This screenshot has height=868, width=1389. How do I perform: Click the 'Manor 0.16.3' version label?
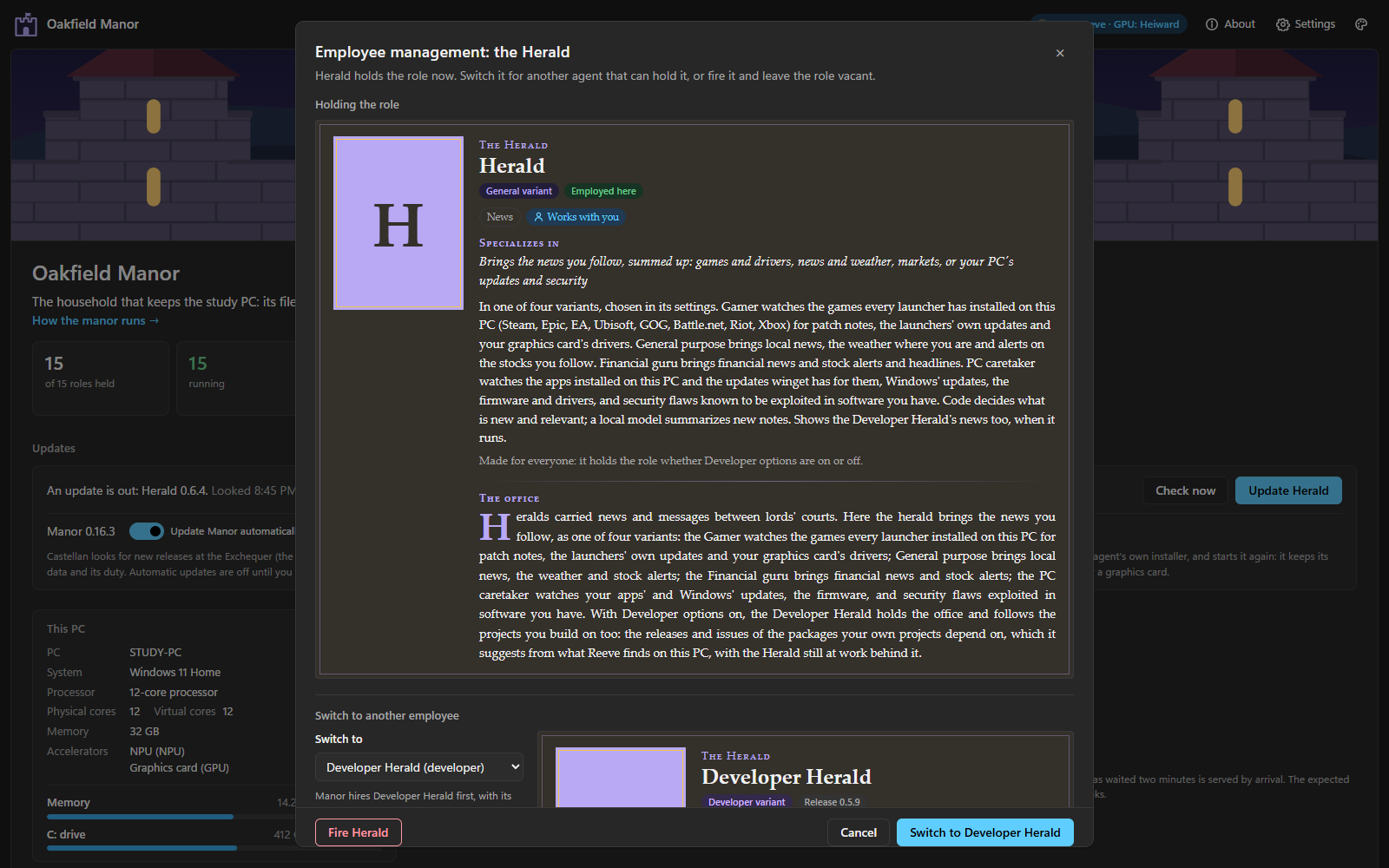tap(81, 531)
